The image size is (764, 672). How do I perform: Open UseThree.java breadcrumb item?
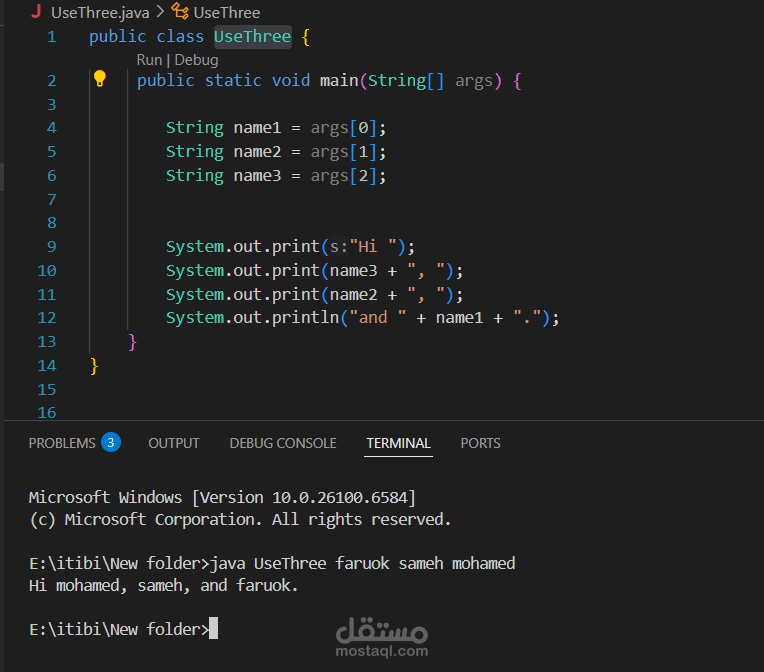(100, 12)
